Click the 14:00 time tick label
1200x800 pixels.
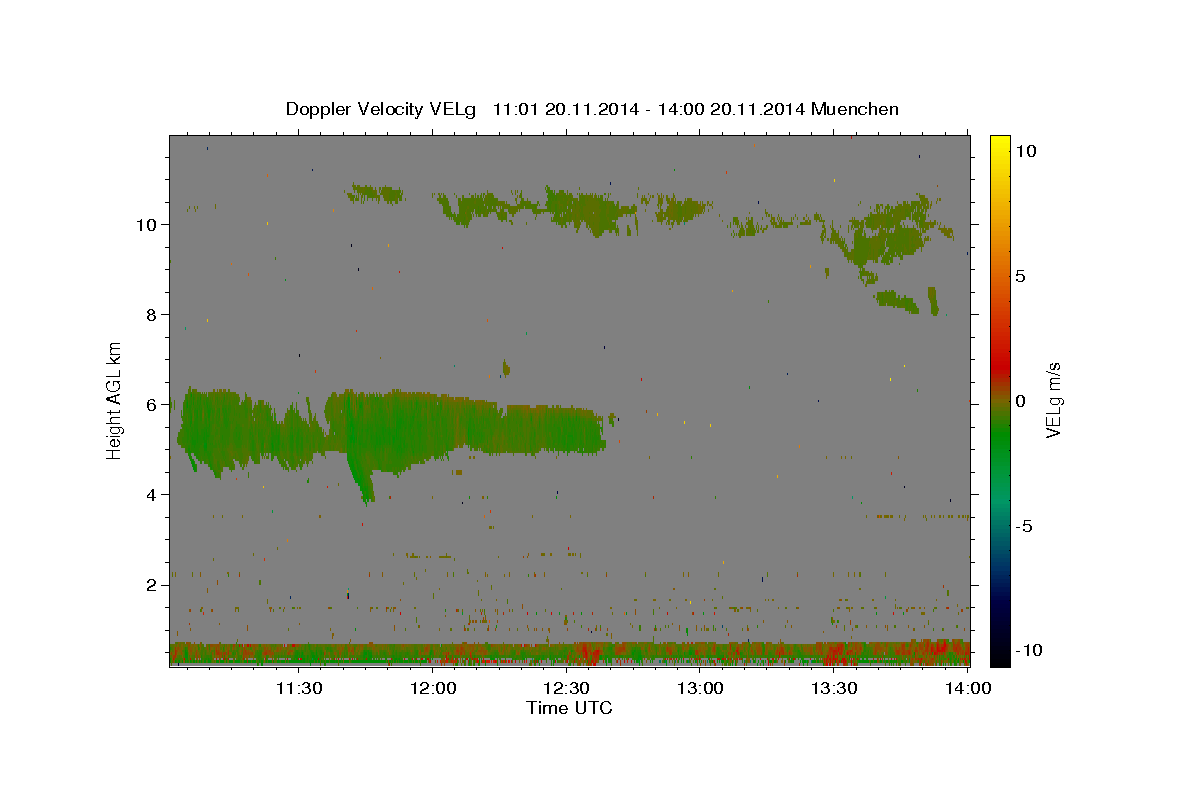coord(968,688)
